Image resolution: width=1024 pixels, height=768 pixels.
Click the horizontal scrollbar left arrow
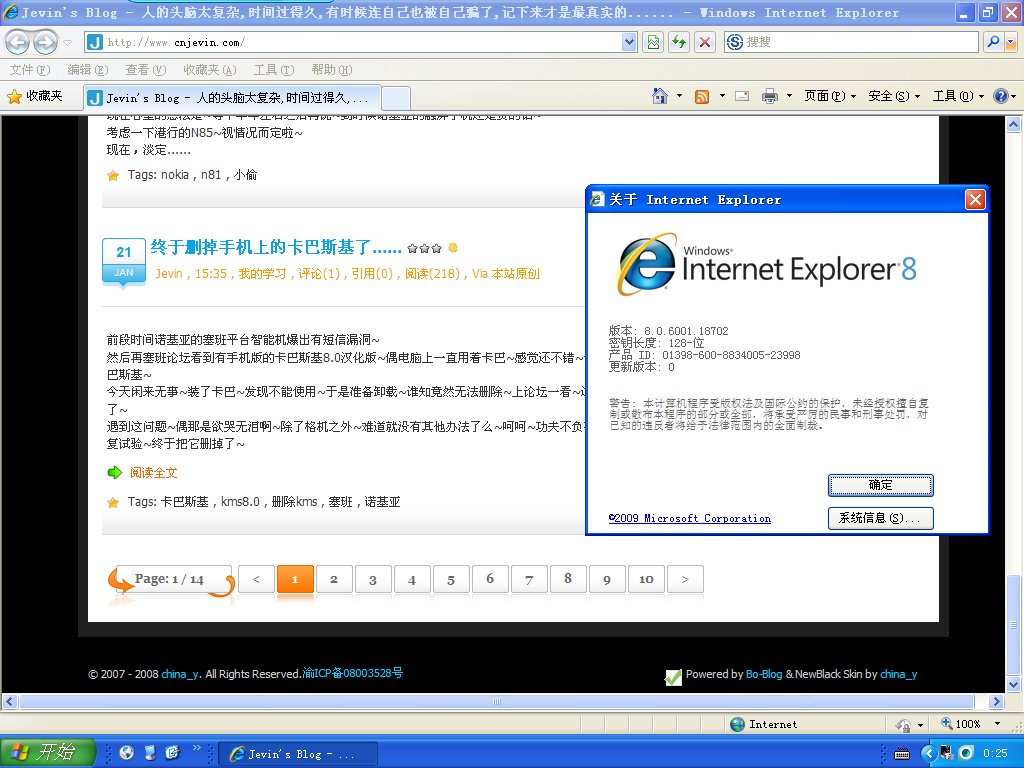point(10,702)
